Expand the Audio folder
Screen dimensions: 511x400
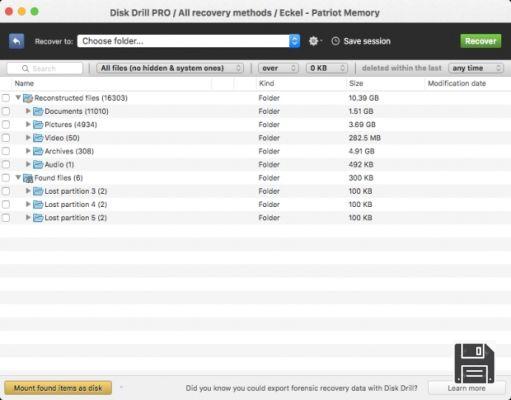click(28, 164)
